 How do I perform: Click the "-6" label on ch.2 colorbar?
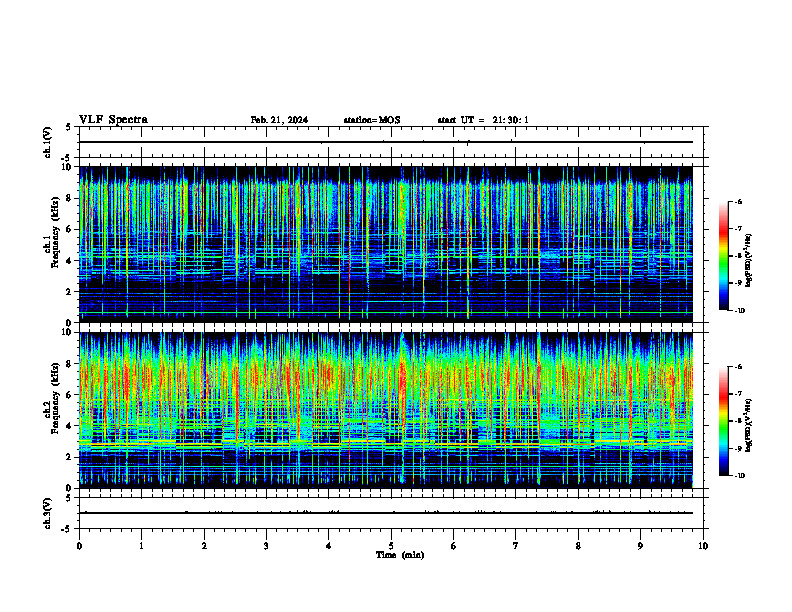(x=739, y=367)
